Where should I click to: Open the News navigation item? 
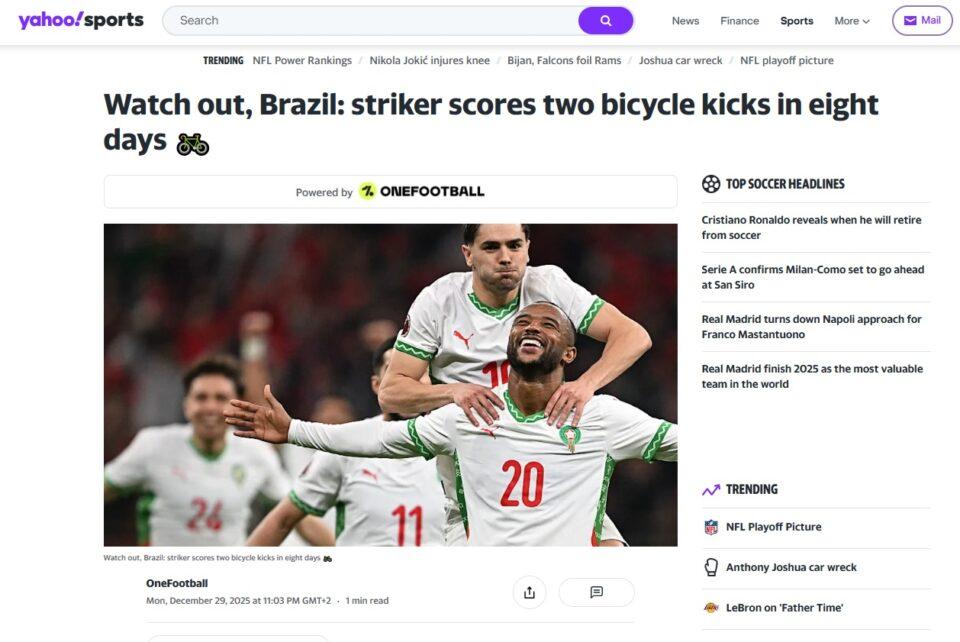(685, 21)
